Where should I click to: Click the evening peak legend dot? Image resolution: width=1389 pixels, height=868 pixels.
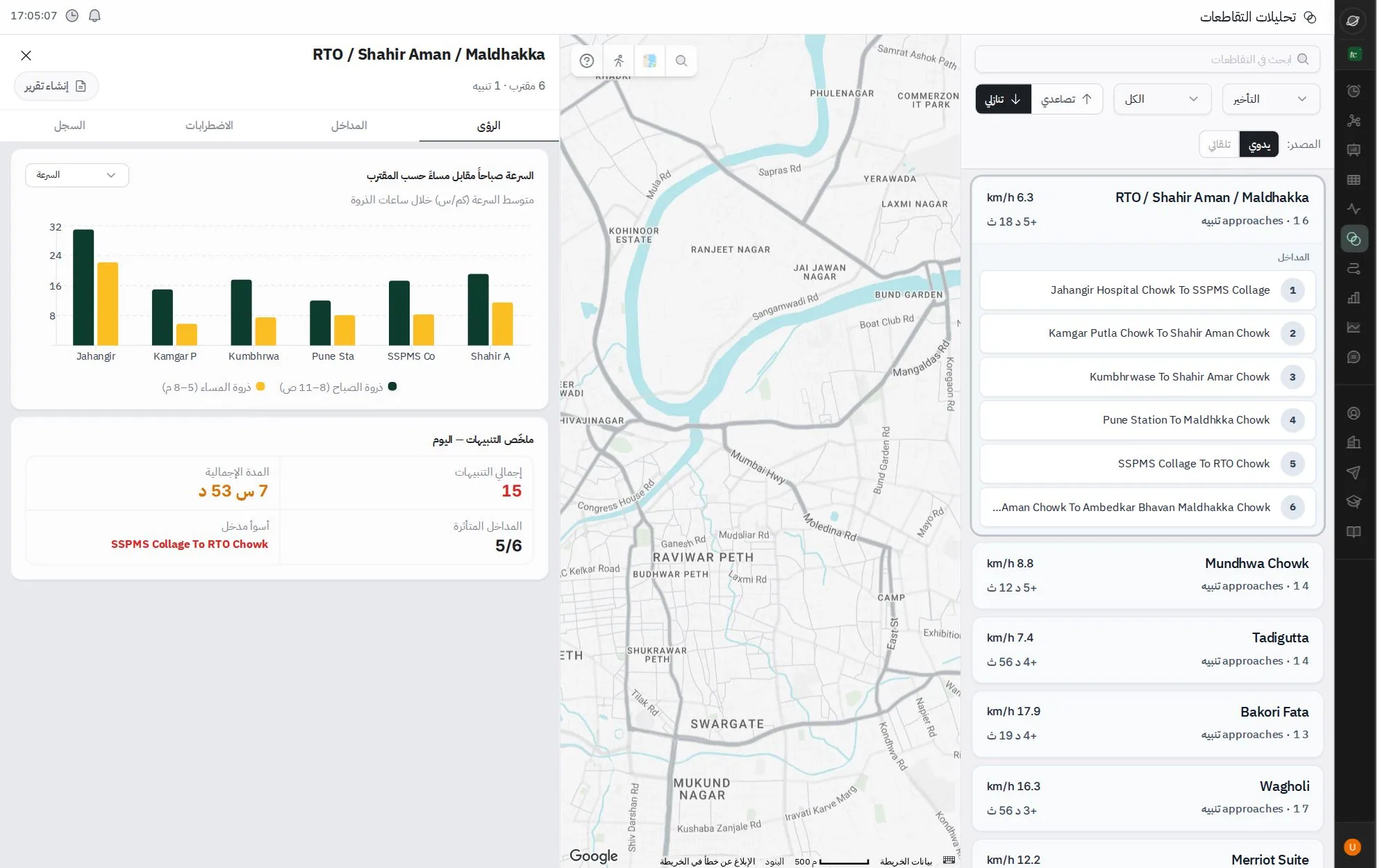pyautogui.click(x=260, y=387)
